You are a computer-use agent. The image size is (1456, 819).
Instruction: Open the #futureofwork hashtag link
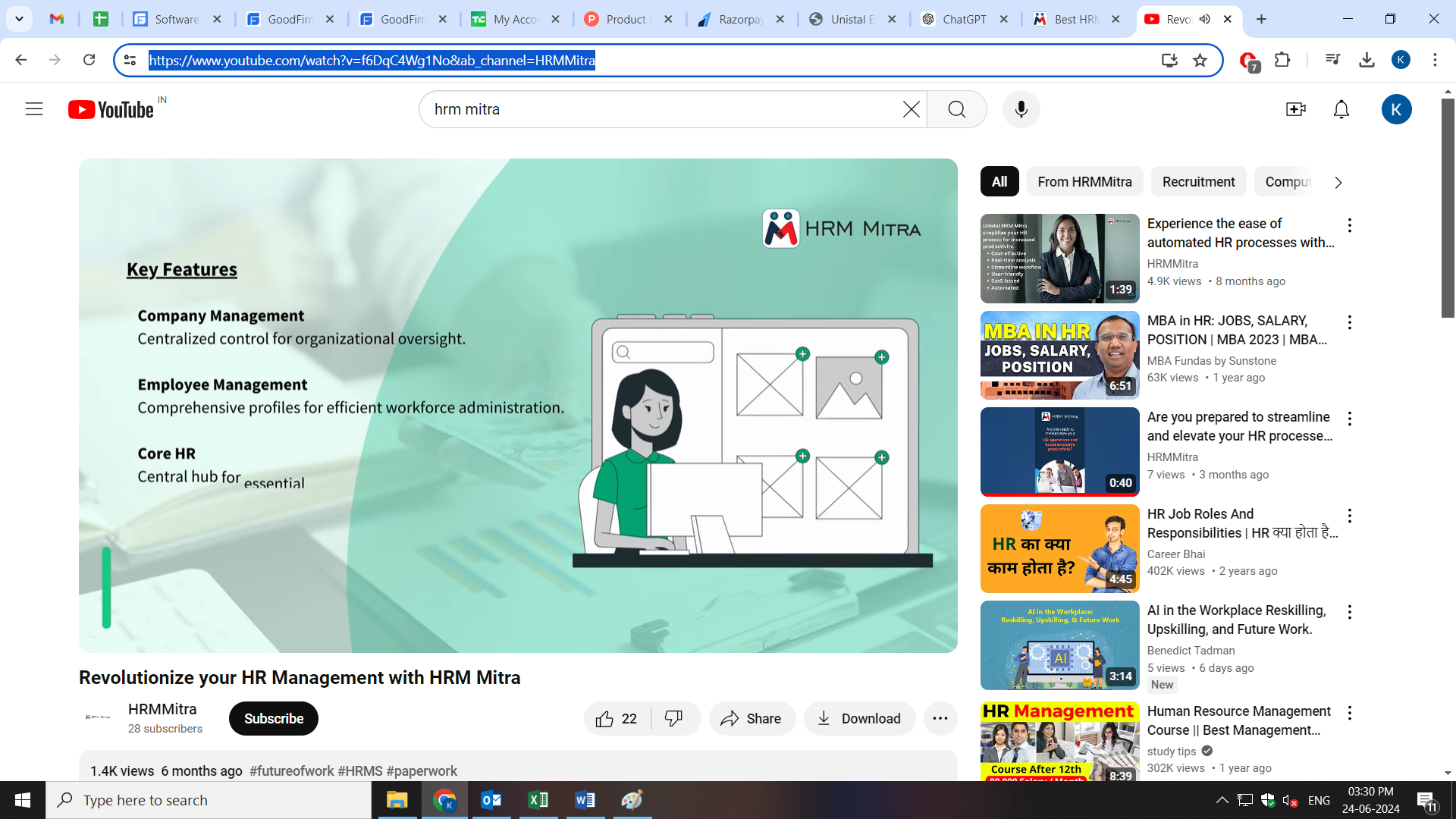point(291,770)
